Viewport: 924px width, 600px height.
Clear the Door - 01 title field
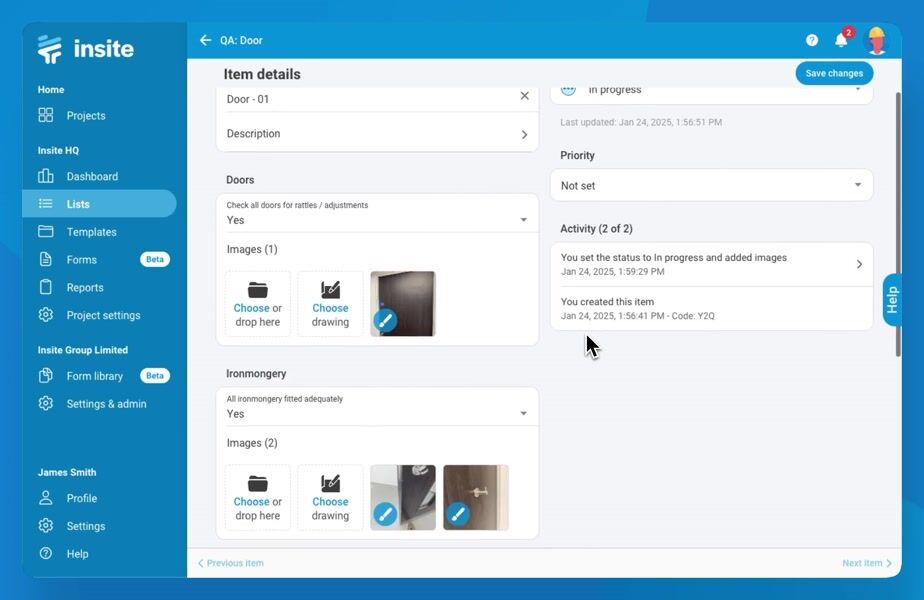[524, 96]
